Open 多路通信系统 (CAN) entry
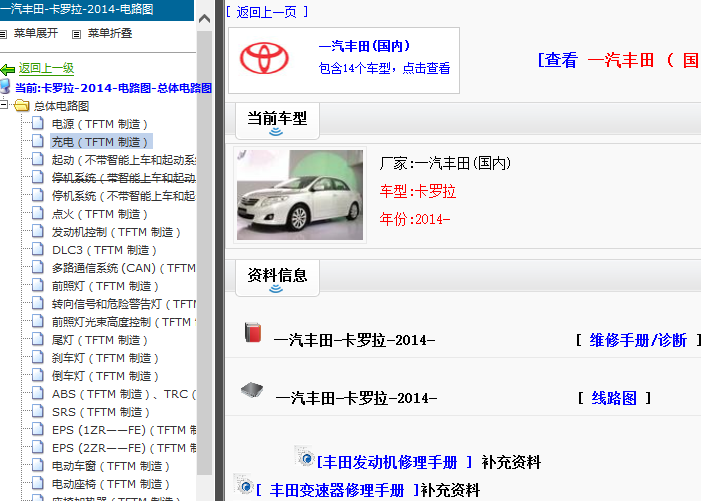The image size is (701, 501). (x=123, y=268)
